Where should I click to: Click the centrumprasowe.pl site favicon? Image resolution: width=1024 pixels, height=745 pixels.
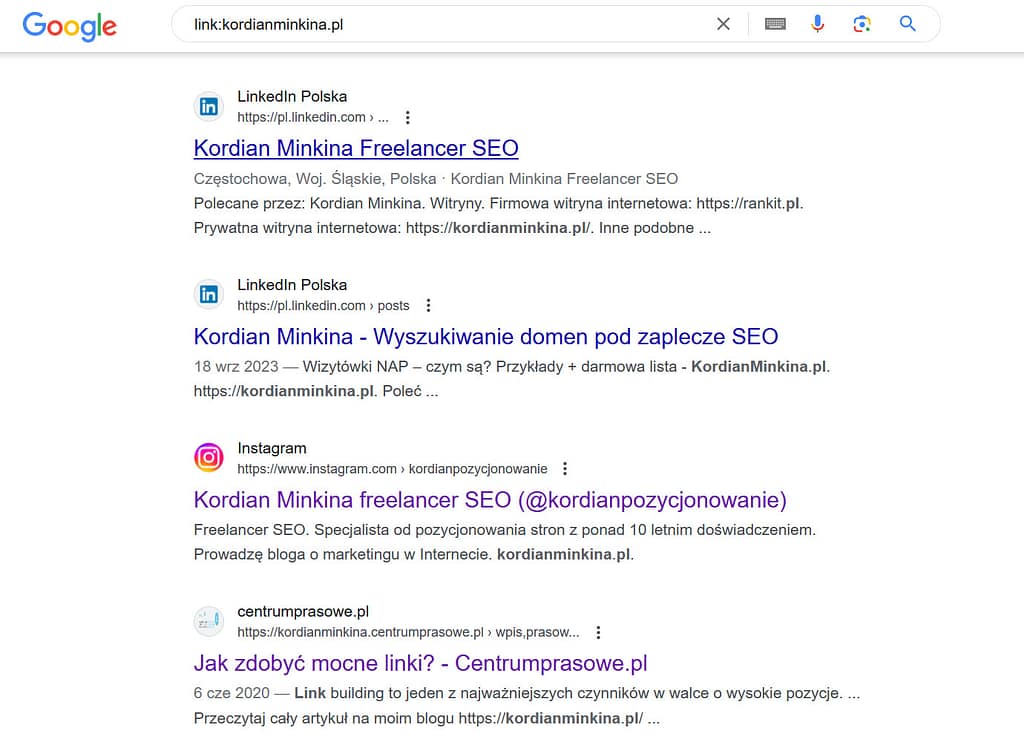(209, 621)
